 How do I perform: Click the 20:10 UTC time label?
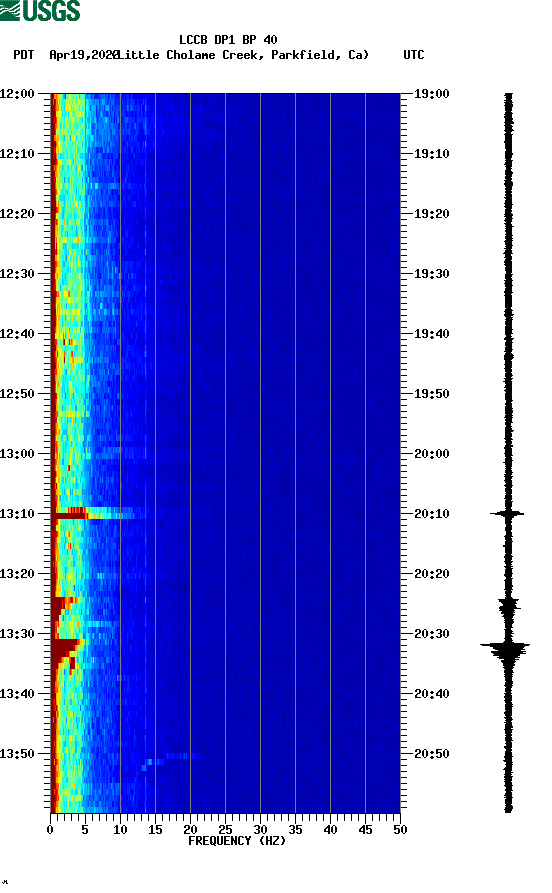431,514
